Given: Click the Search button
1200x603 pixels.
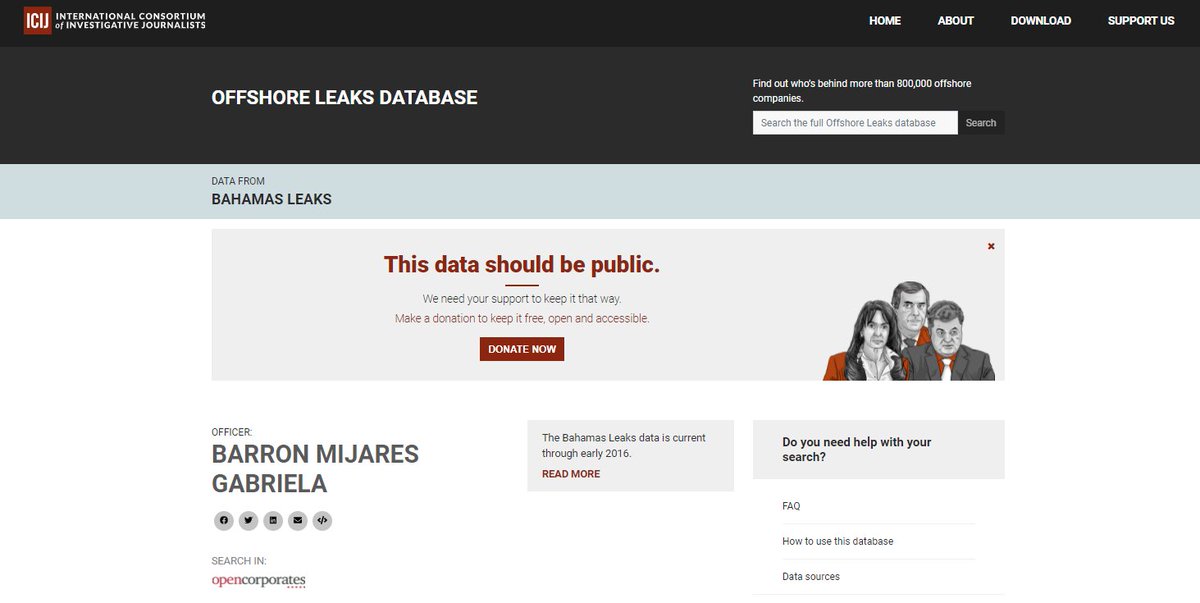Looking at the screenshot, I should (x=981, y=123).
